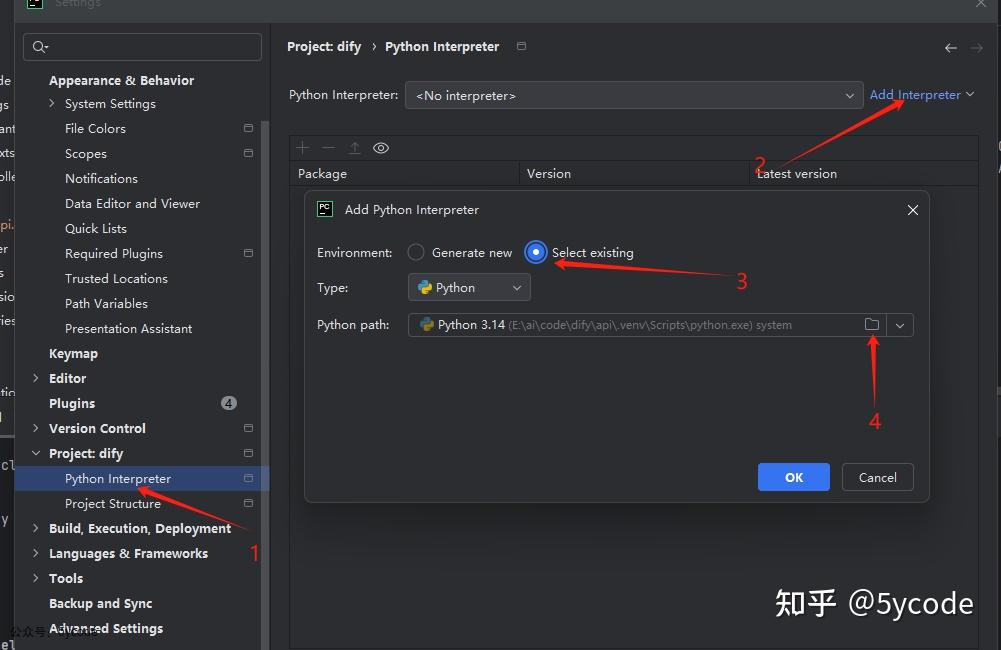This screenshot has width=1001, height=650.
Task: Open Presentation Assistant settings
Action: (x=128, y=328)
